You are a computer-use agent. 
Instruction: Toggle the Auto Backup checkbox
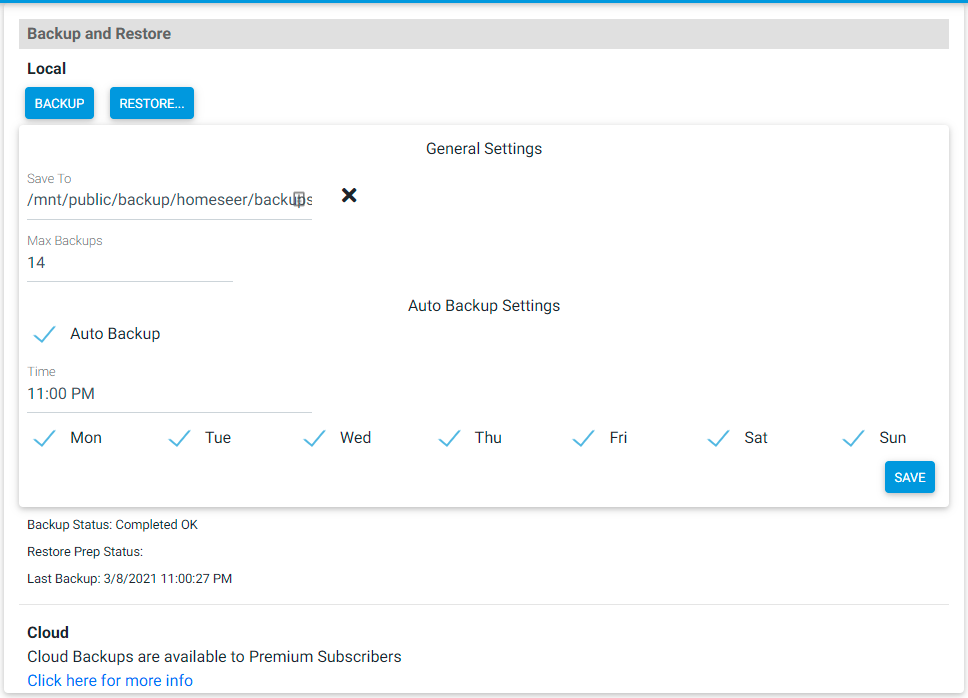click(44, 334)
